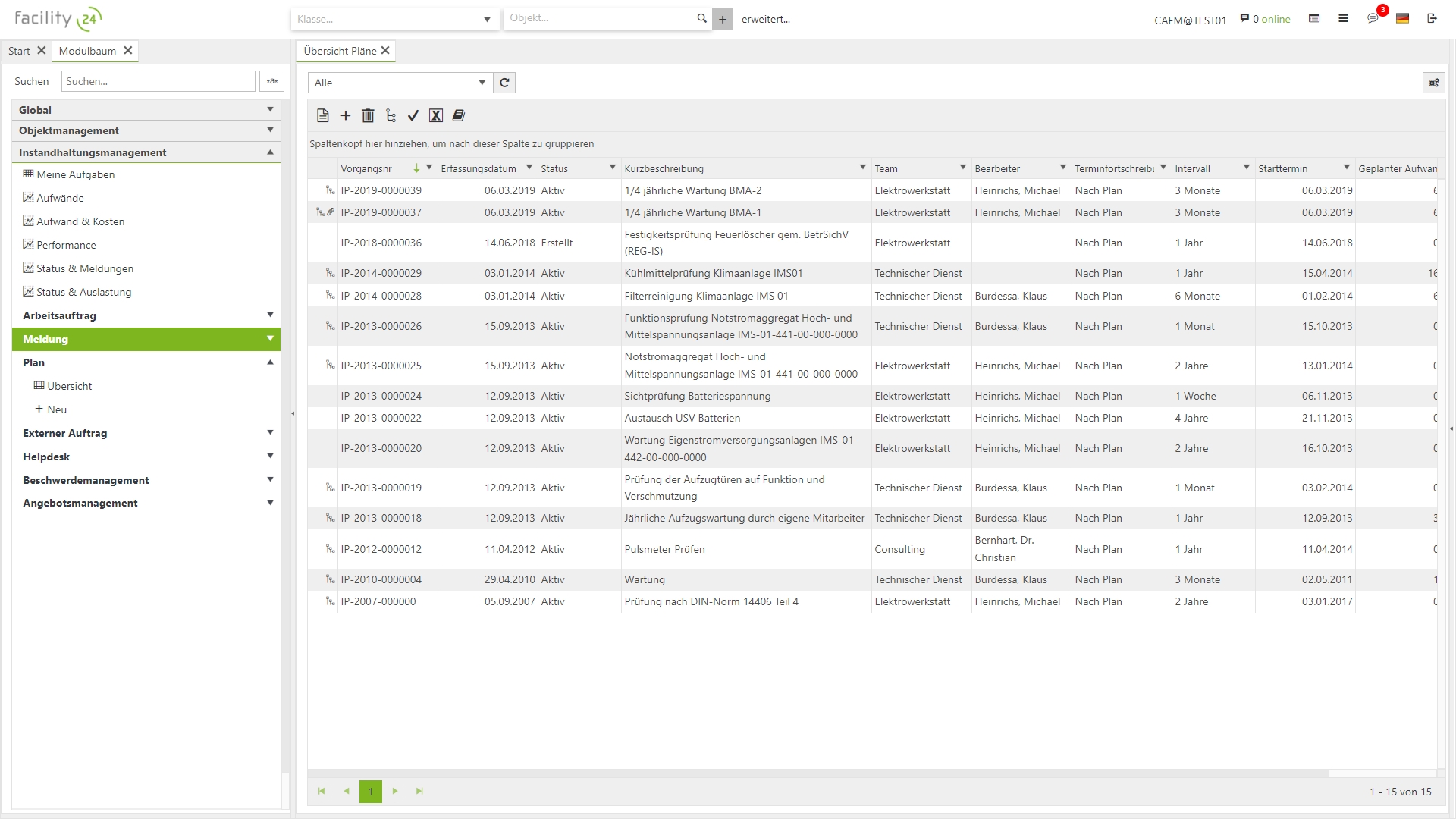This screenshot has width=1456, height=819.
Task: Open the Klasse combo box
Action: 394,19
